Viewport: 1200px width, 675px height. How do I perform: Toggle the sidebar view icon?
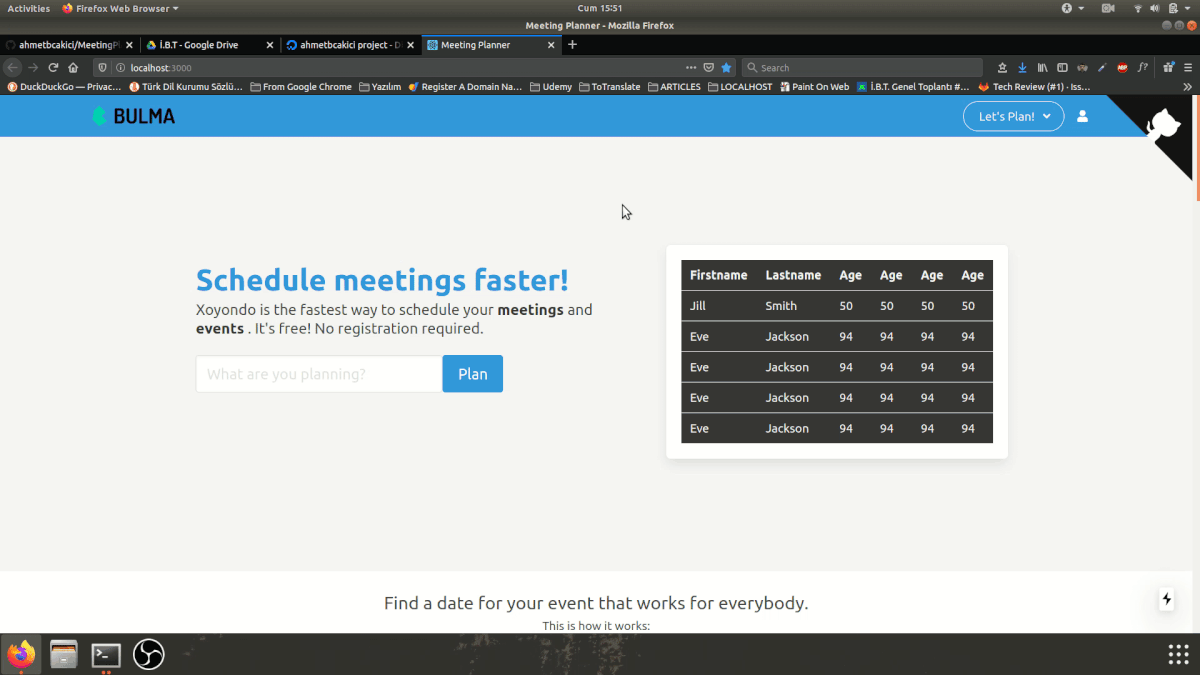click(1062, 68)
